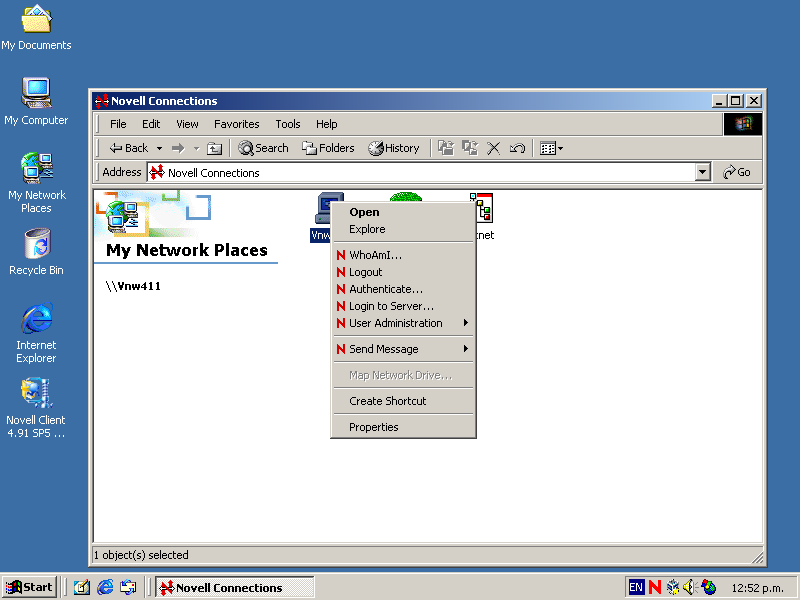The image size is (800, 600).
Task: Click the Novell Connections title bar icon
Action: [102, 101]
